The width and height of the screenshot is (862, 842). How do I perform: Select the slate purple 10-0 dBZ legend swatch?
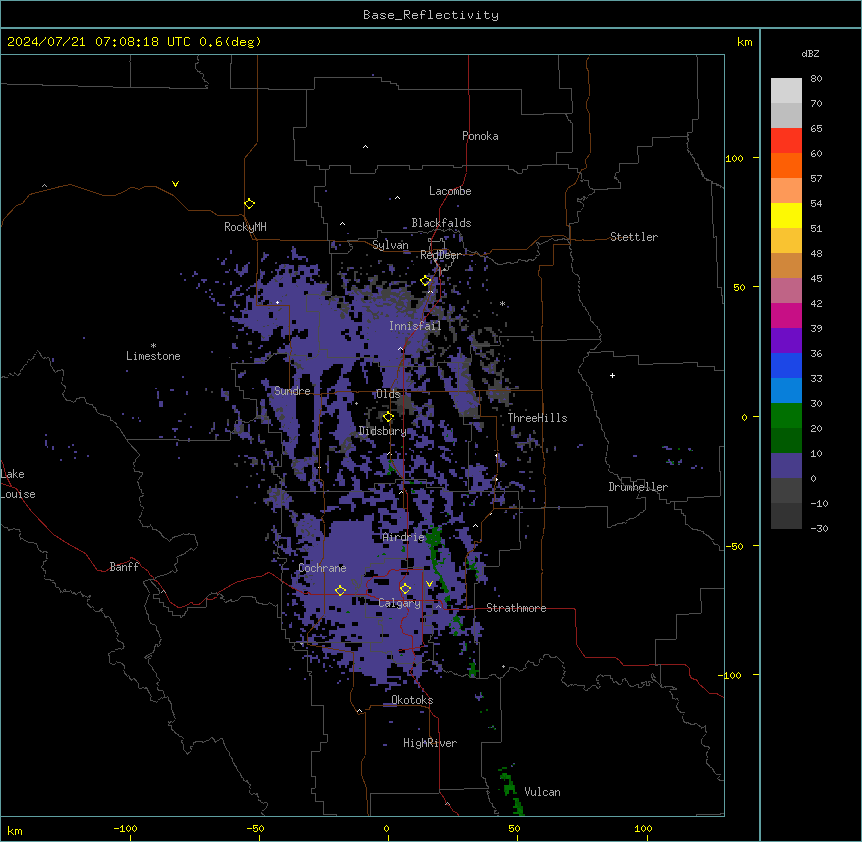pyautogui.click(x=786, y=466)
